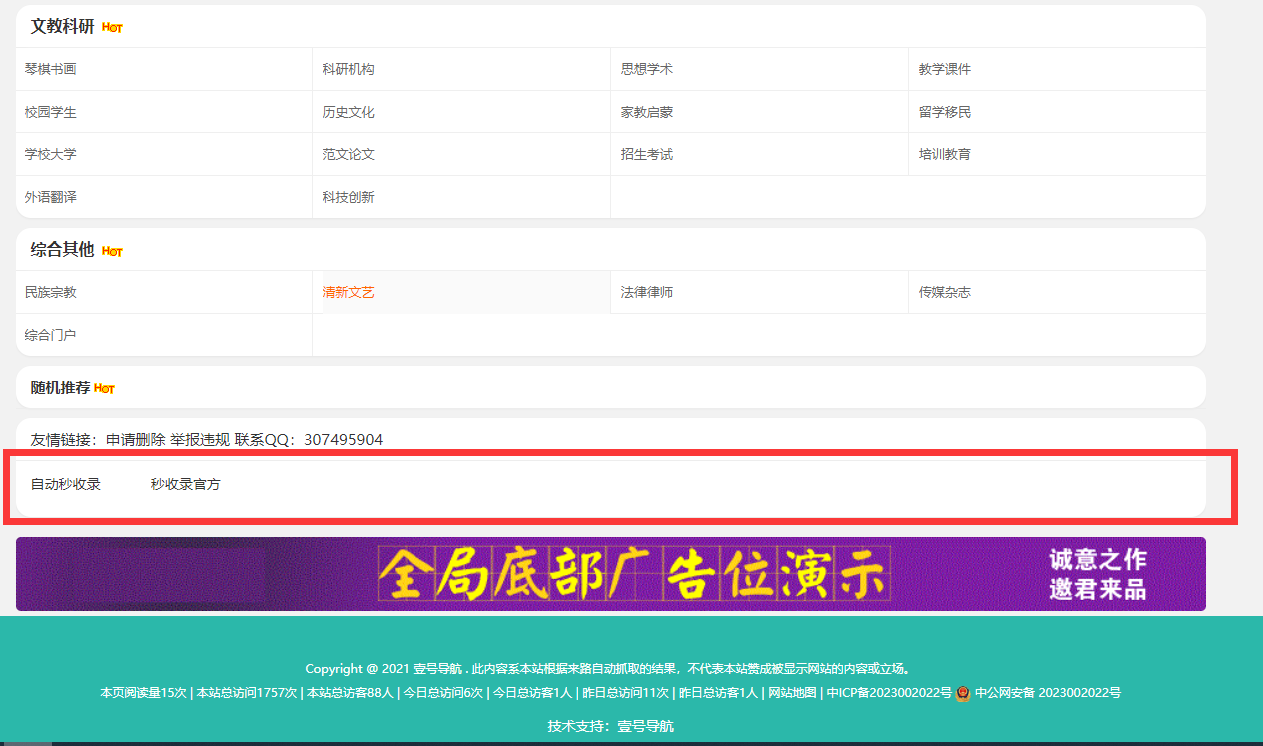Click the HOT badge beside 文教科研
Image resolution: width=1263 pixels, height=746 pixels.
(112, 28)
